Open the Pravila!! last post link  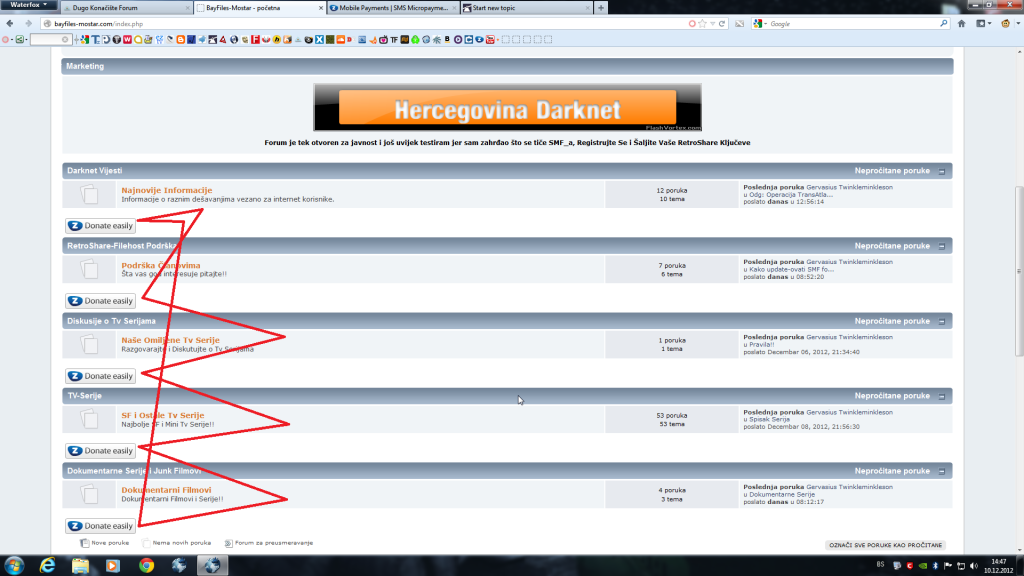(761, 344)
